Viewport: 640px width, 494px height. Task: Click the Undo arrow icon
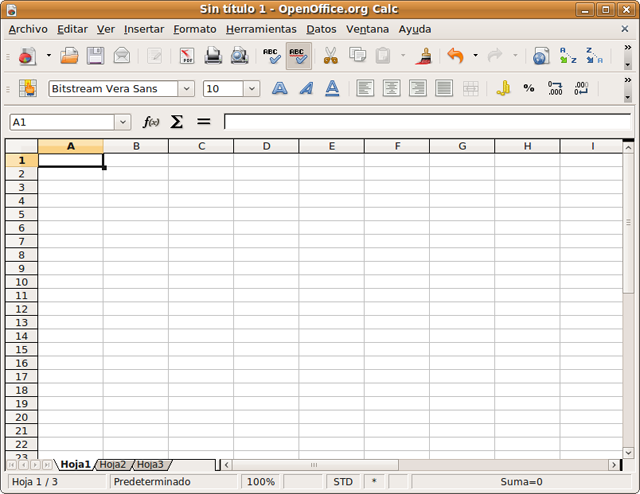[x=456, y=56]
